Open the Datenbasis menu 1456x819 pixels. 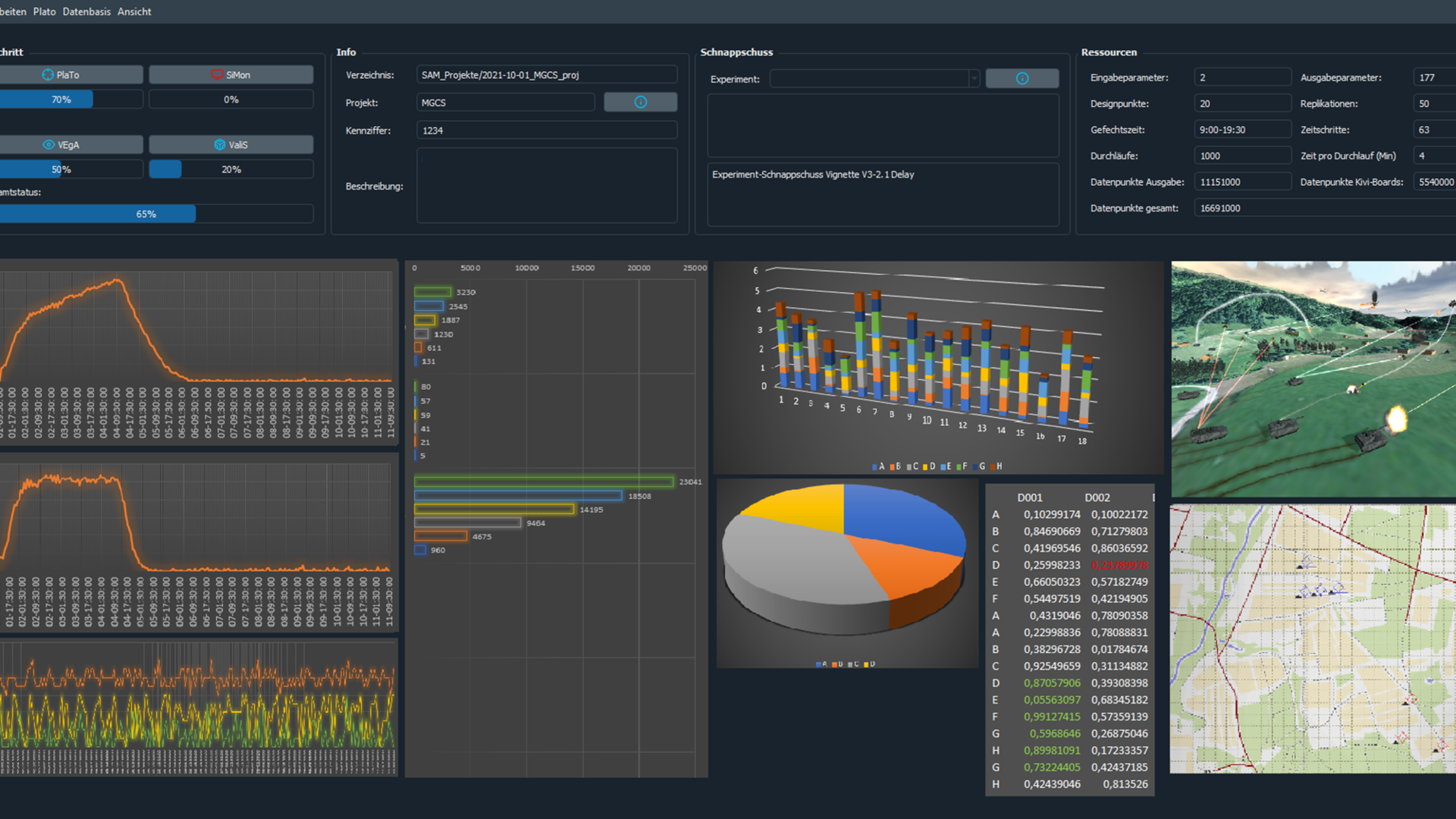[86, 11]
